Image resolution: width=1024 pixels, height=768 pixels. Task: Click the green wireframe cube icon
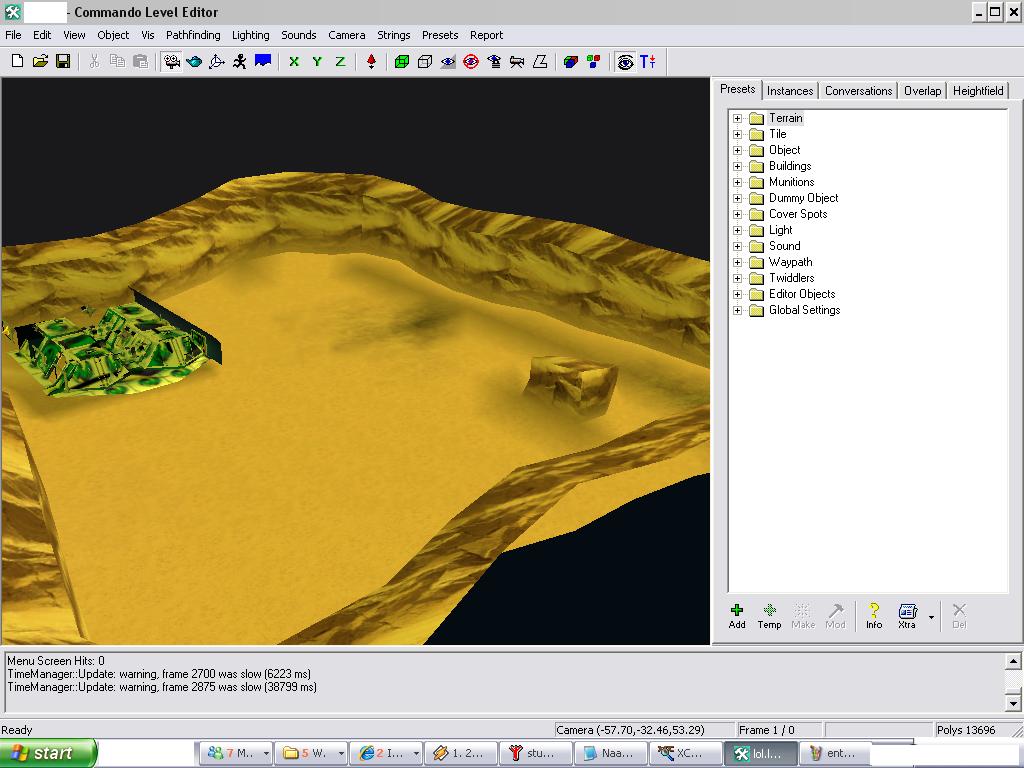[402, 61]
